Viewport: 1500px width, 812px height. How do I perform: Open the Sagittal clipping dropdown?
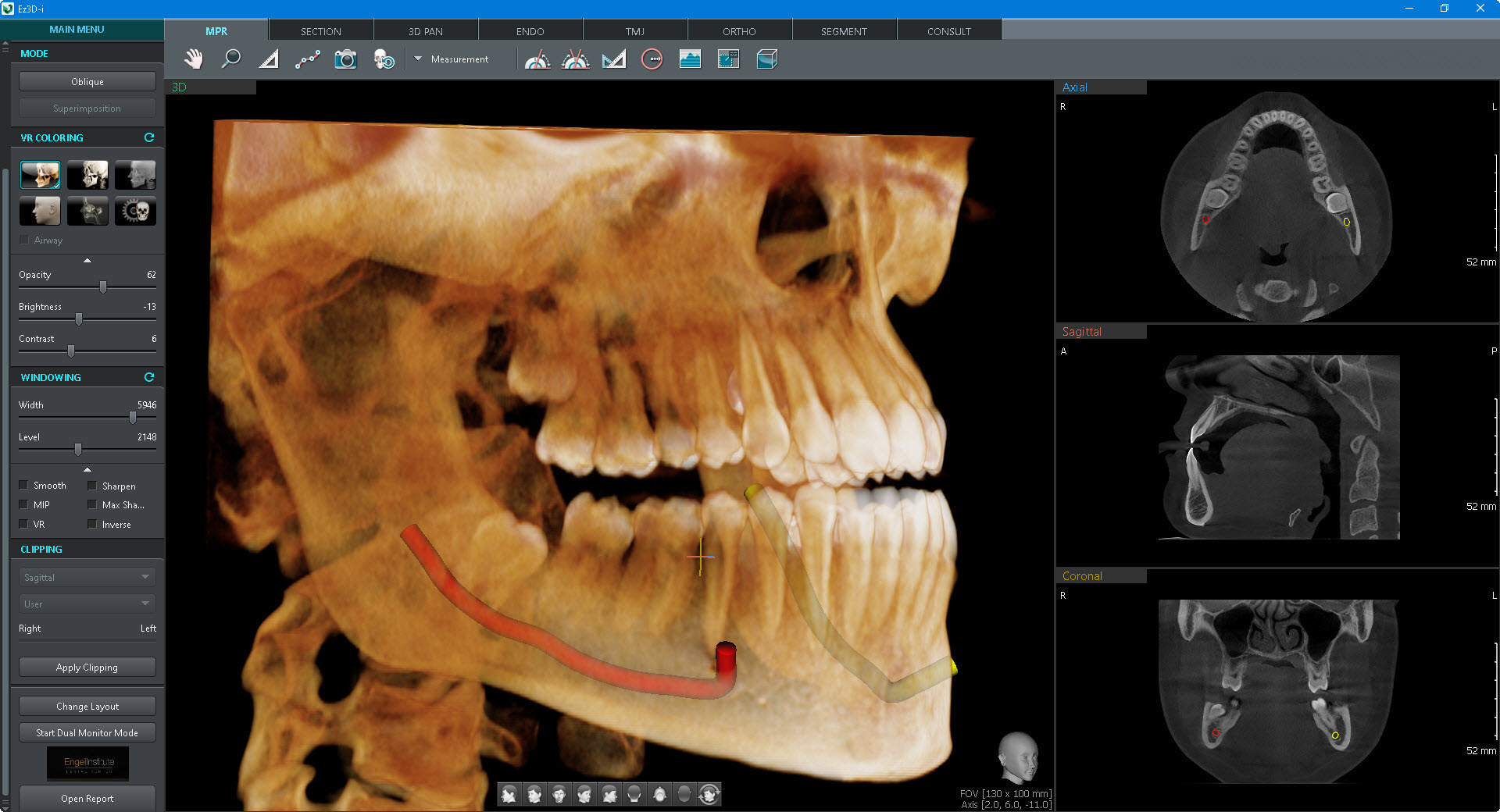pyautogui.click(x=87, y=577)
